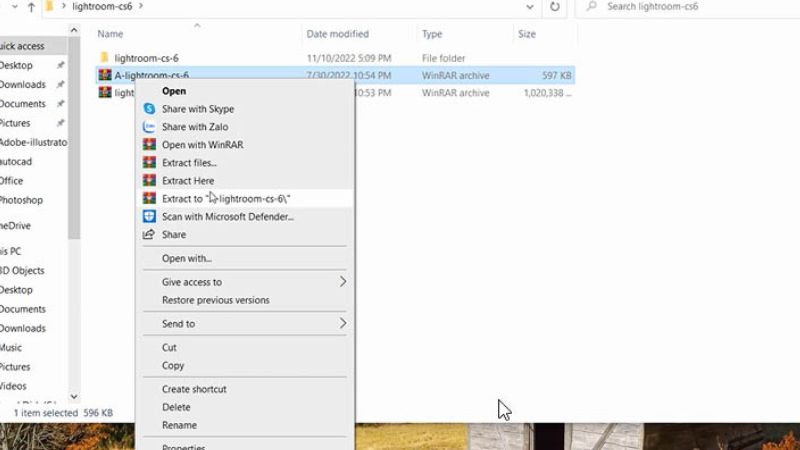Click WinRAR icon beside Open with WinRAR

click(x=149, y=144)
